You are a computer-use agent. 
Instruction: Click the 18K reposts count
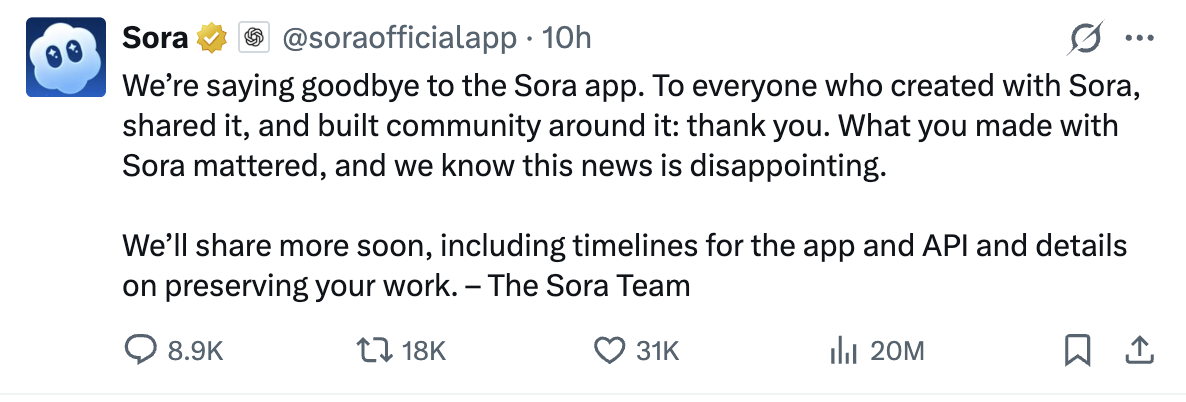point(422,351)
